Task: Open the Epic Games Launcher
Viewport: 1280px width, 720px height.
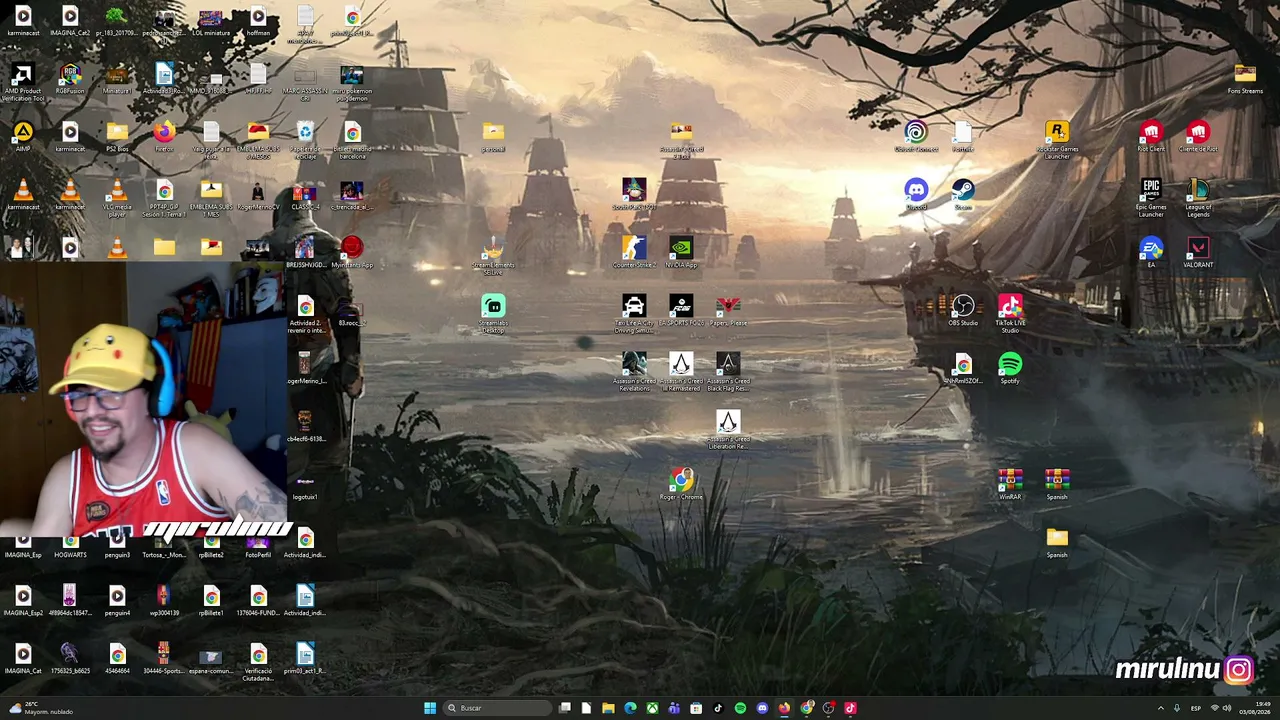Action: tap(1151, 199)
